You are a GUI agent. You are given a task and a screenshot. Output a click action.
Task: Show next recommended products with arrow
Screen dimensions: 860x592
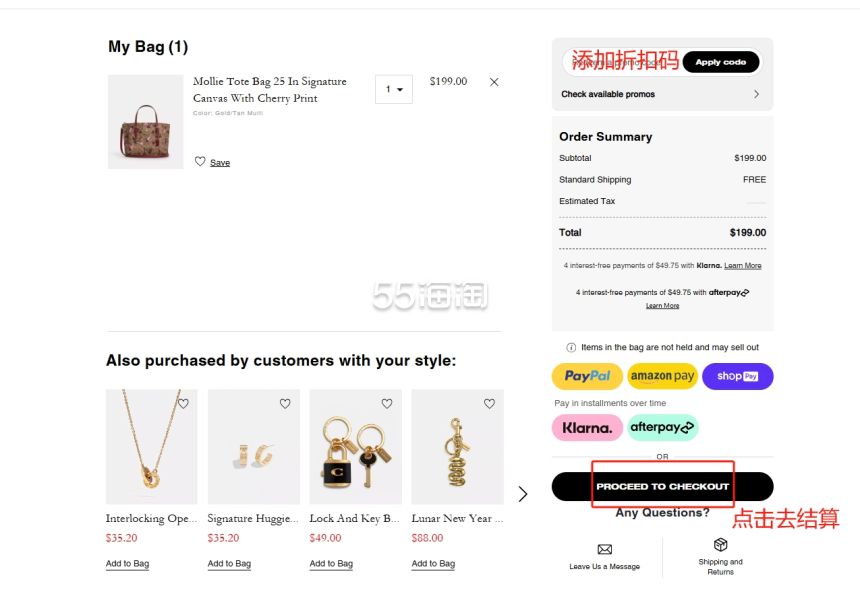[x=523, y=494]
